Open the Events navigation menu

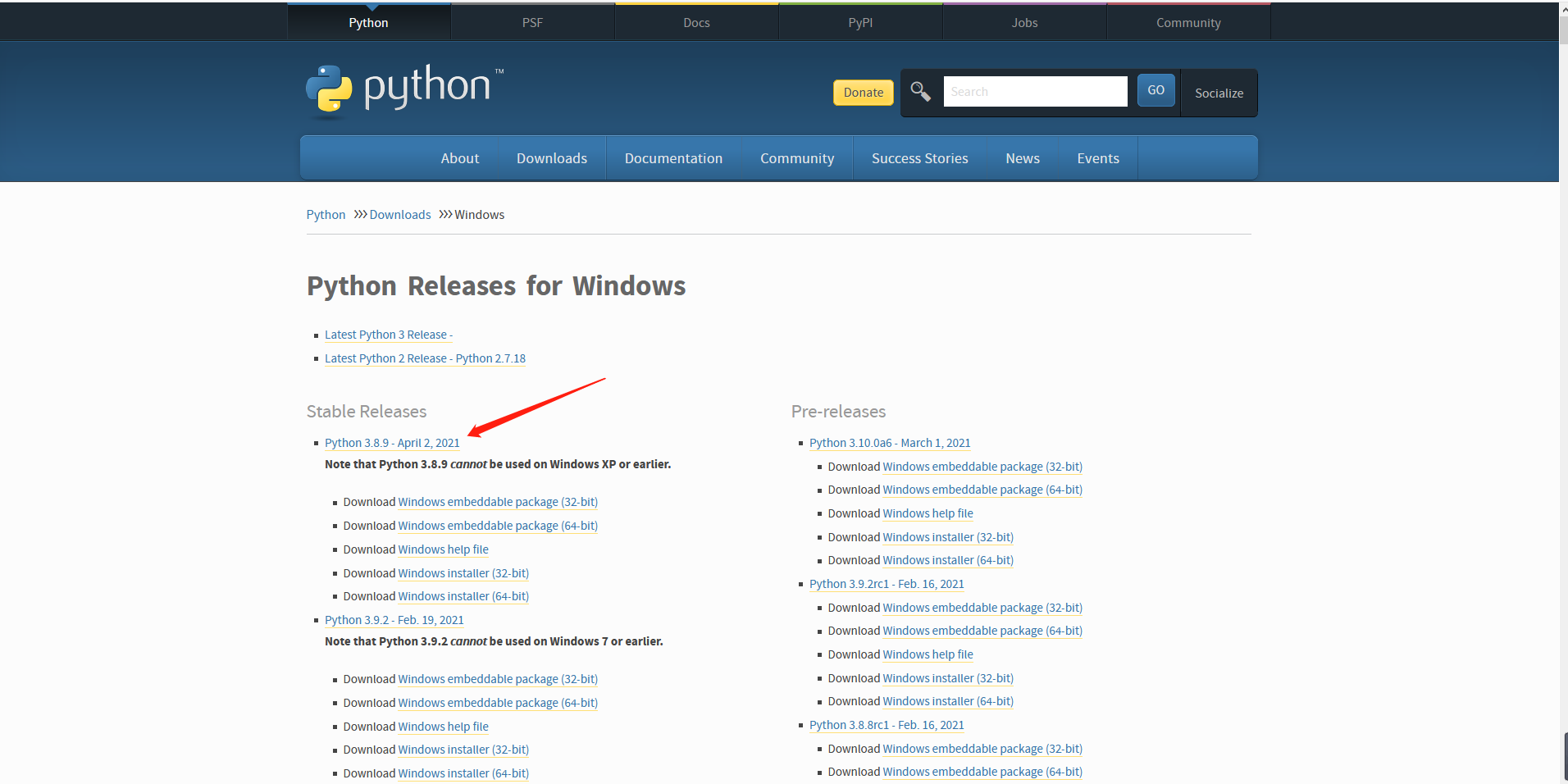point(1098,158)
